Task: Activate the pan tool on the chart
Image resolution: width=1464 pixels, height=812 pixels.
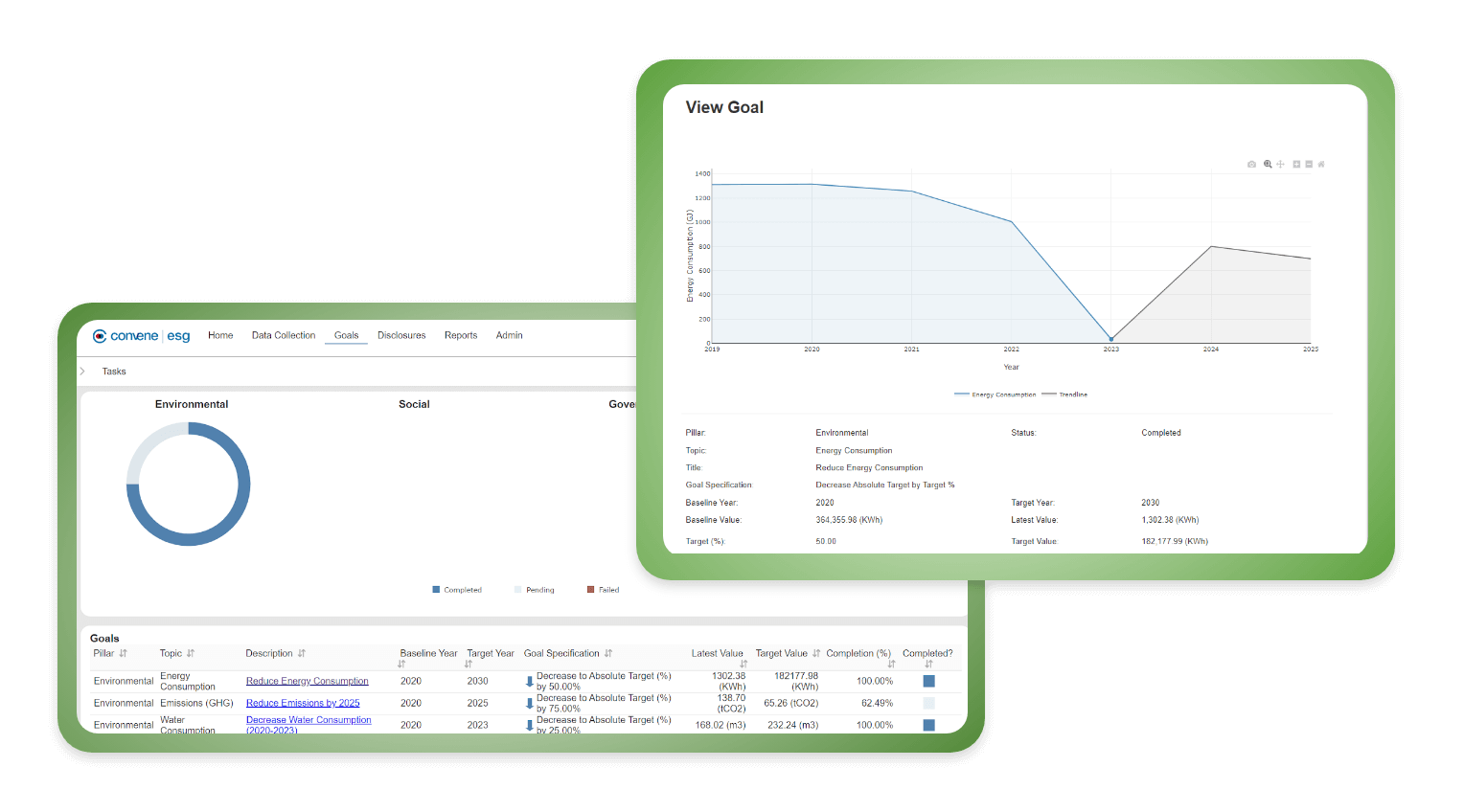Action: pos(1280,165)
